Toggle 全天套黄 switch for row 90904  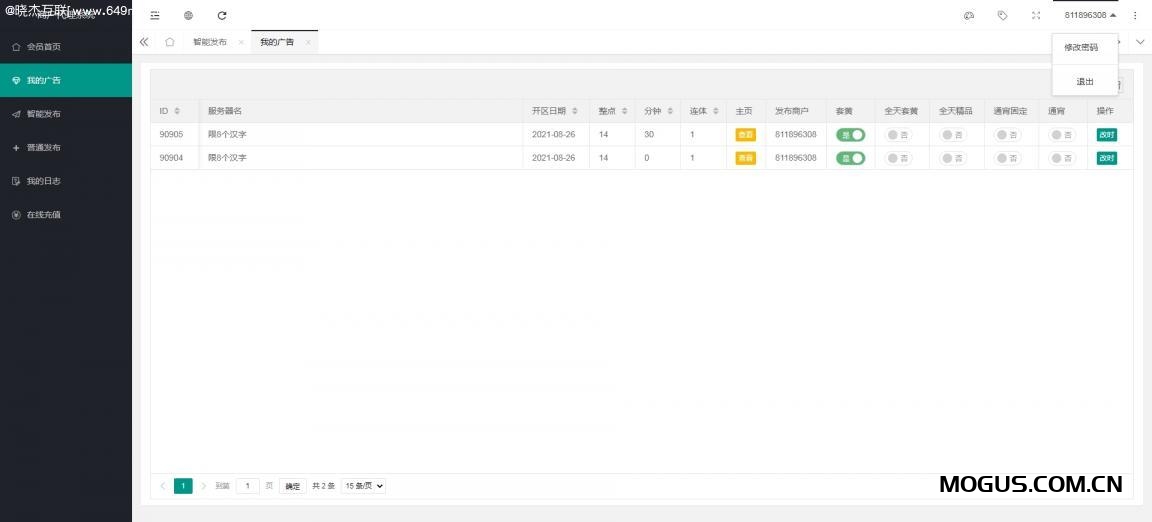pos(898,158)
